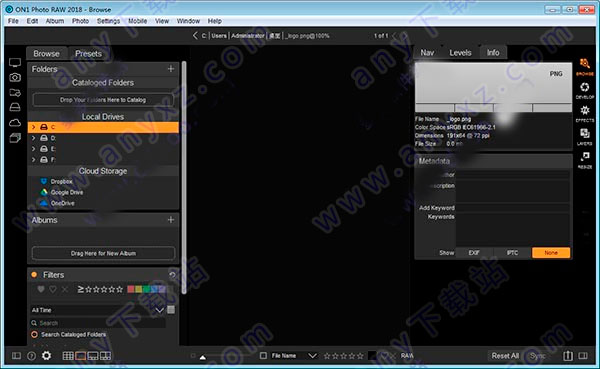Open the Photo menu

[80, 21]
